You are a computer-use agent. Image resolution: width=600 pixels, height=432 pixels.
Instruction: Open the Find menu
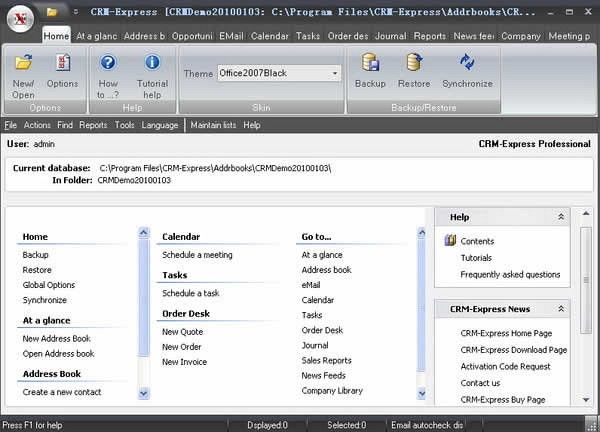coord(65,125)
